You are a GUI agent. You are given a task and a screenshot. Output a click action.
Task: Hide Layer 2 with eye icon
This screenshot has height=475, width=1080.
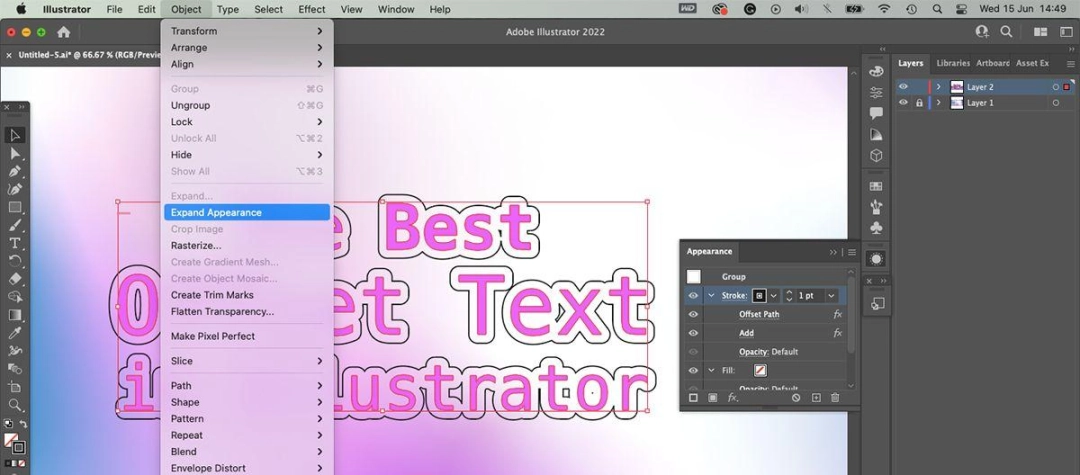tap(903, 87)
